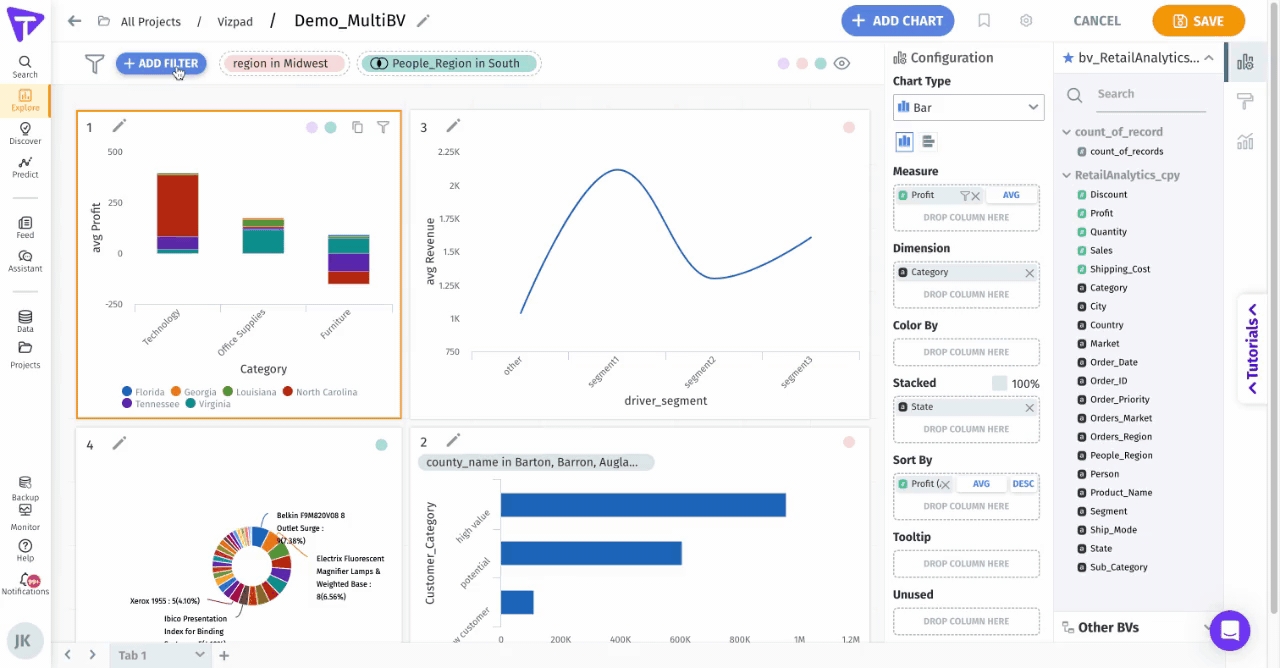Click the filter icon on chart 1
Screen dimensions: 1280x668
pos(383,127)
